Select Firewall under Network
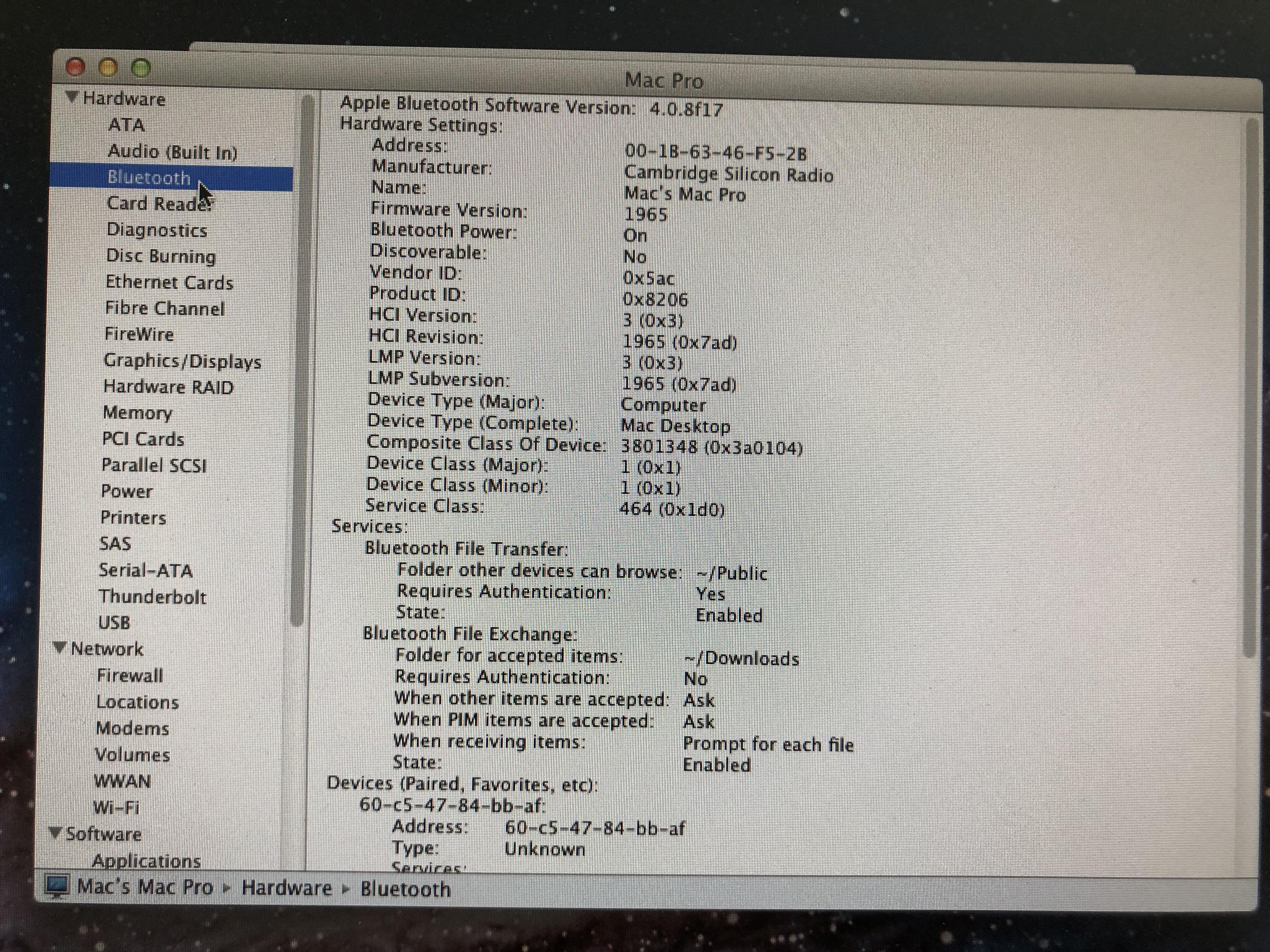This screenshot has width=1270, height=952. pos(130,675)
